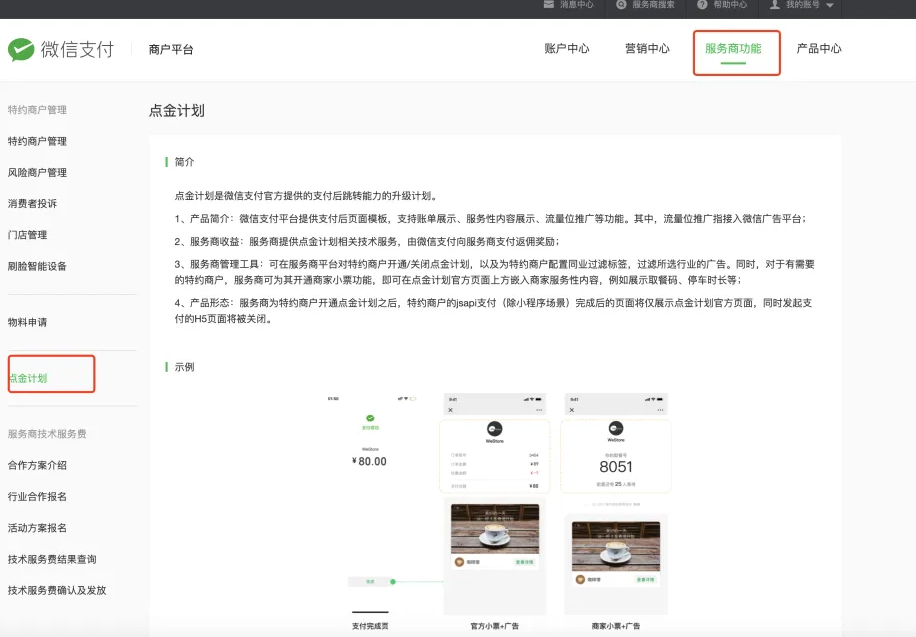Click the green payment success checkmark icon
This screenshot has height=637, width=916.
coord(370,418)
